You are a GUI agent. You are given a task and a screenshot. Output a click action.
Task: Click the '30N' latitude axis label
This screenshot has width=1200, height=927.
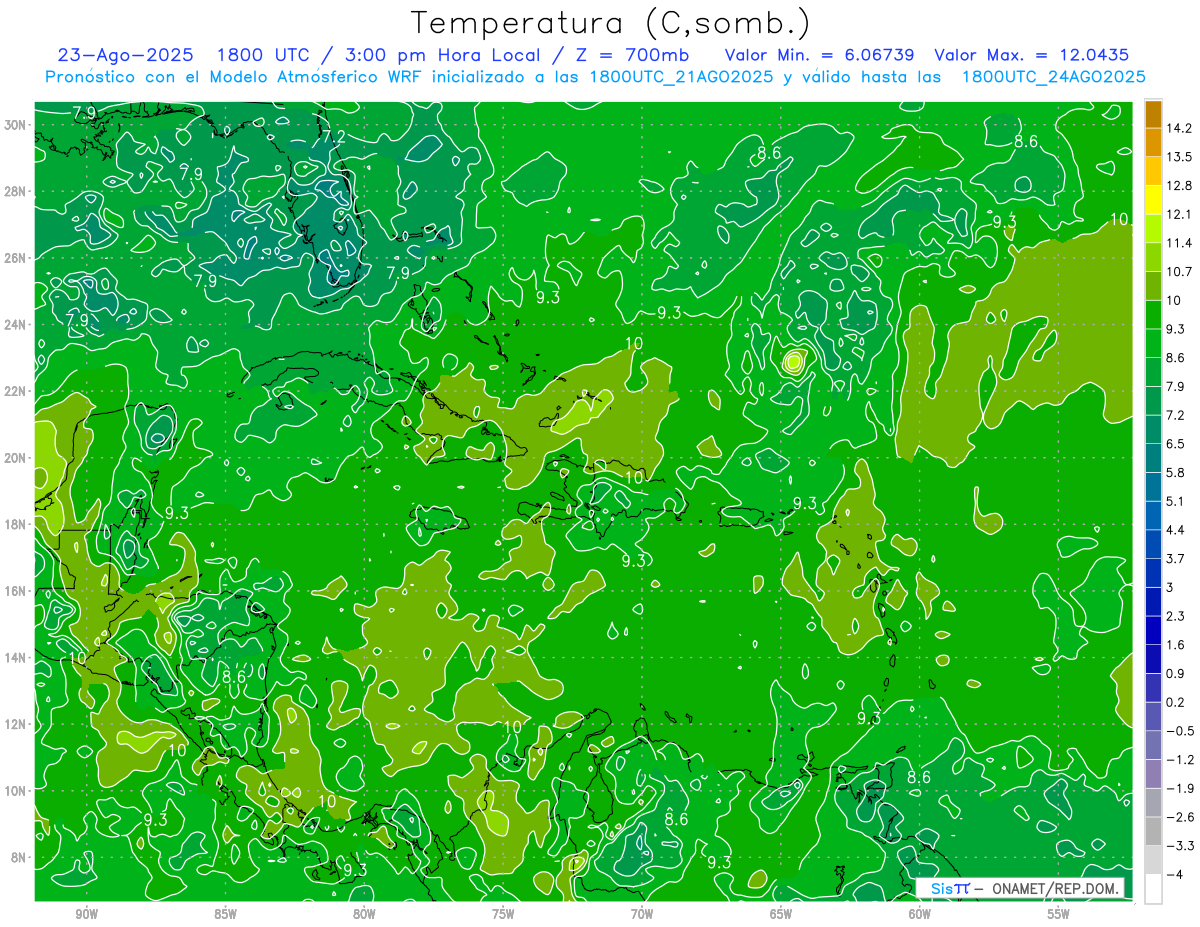pos(15,124)
